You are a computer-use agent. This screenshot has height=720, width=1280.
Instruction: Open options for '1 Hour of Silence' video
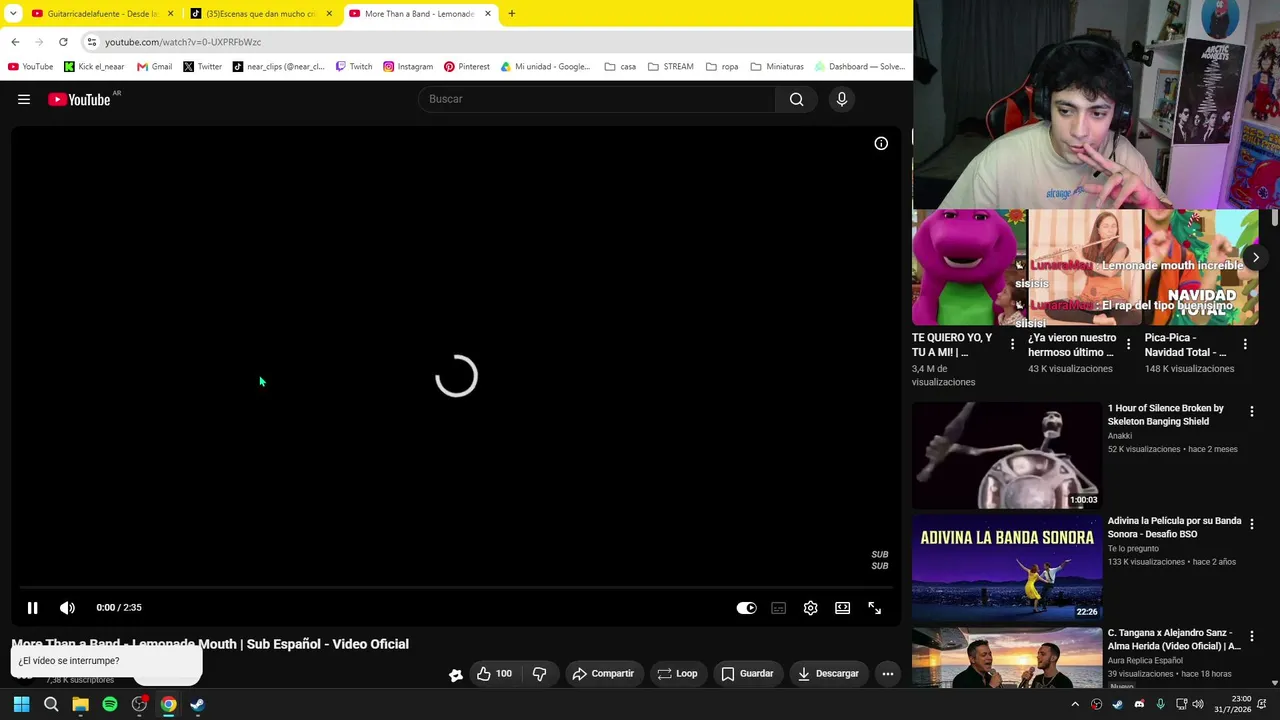[x=1251, y=412]
